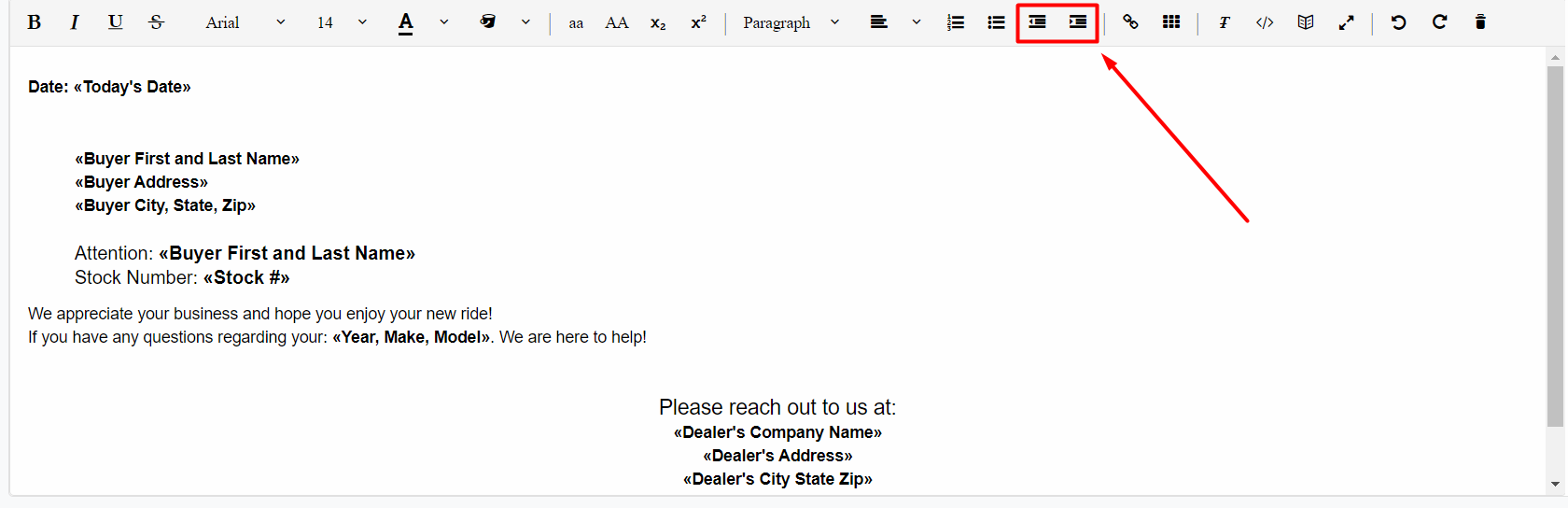This screenshot has height=508, width=1568.
Task: Apply the highlight background color
Action: point(487,22)
